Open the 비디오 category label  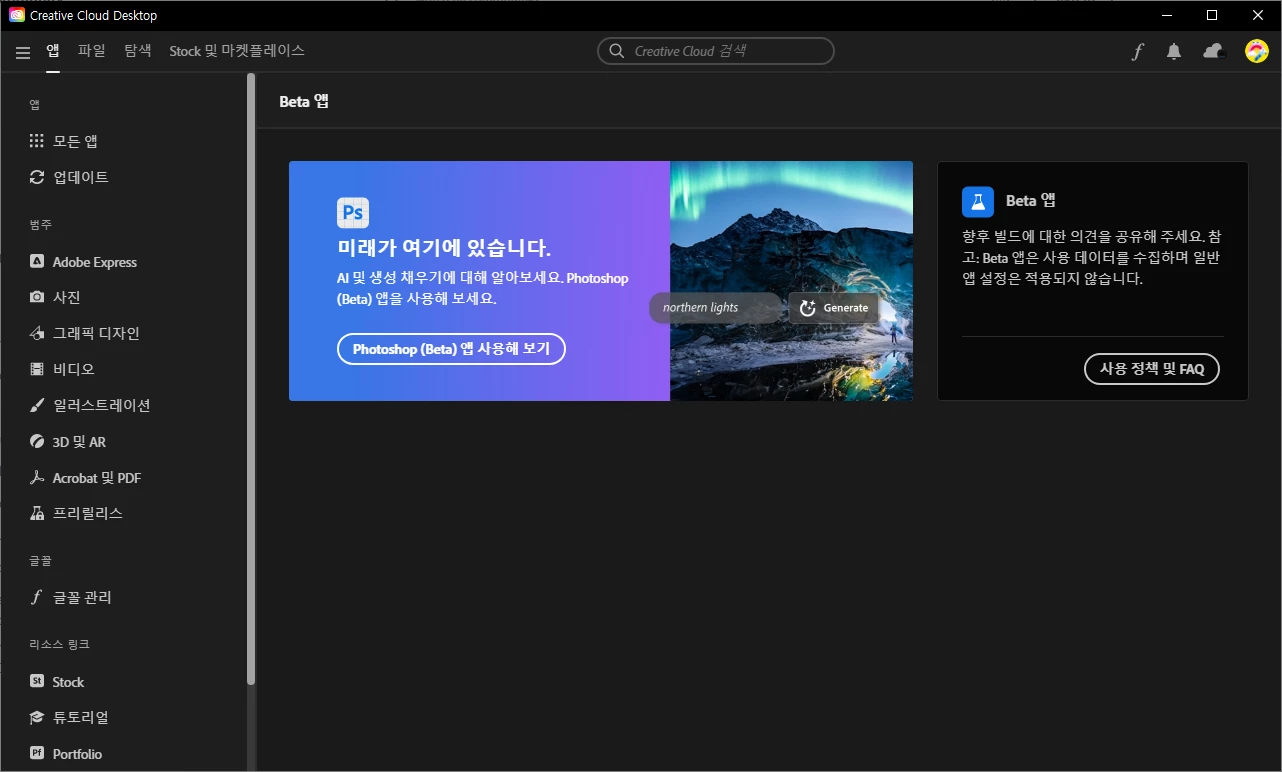click(x=74, y=369)
